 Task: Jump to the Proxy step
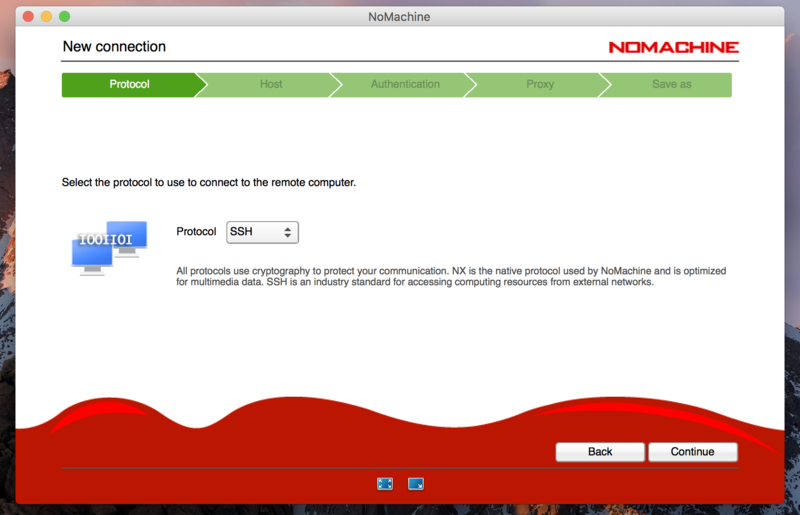point(540,84)
